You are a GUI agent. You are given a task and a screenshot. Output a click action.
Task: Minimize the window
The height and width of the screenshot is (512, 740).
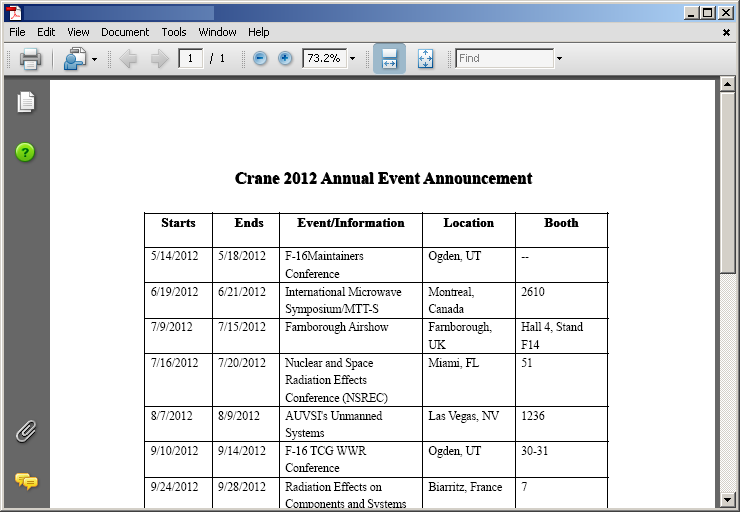[x=691, y=13]
